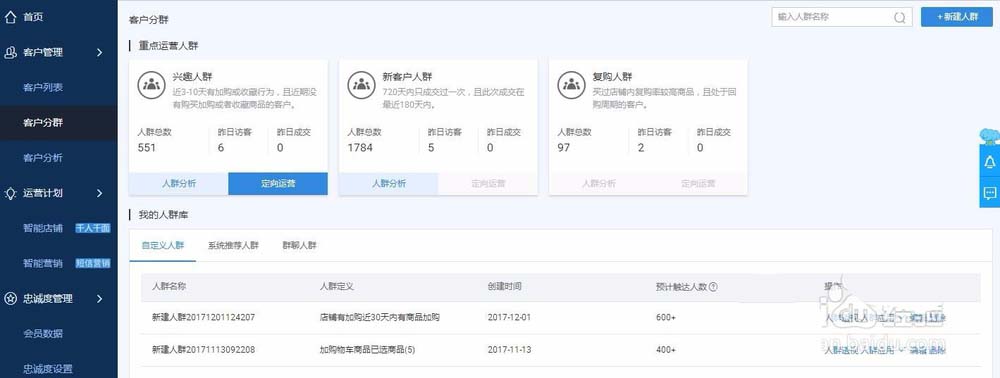This screenshot has height=378, width=1000.
Task: Click the 我的人群库 section heading
Action: (163, 215)
